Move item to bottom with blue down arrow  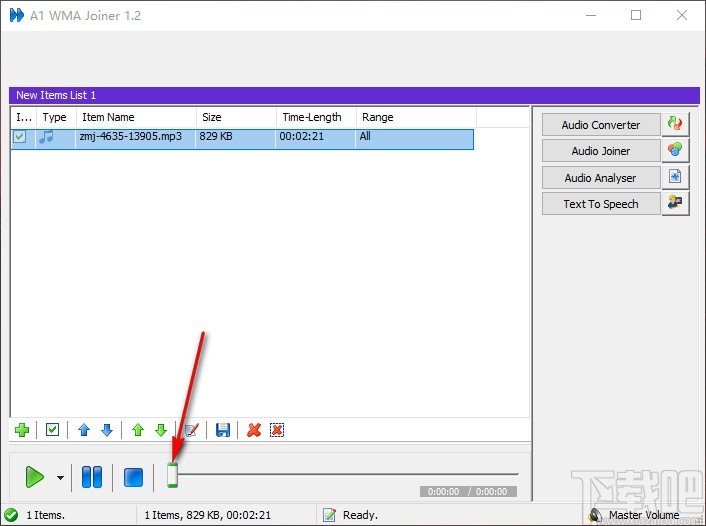pos(107,430)
